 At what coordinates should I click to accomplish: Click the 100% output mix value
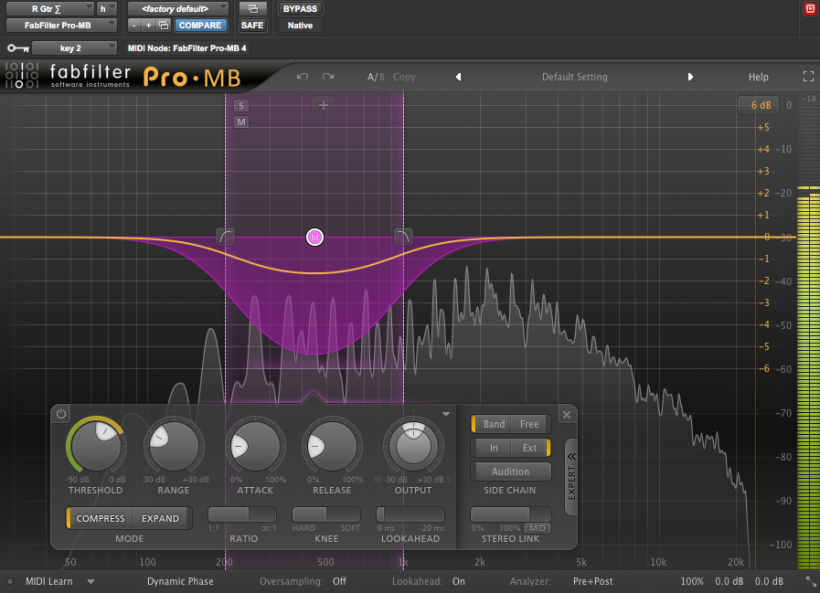point(692,581)
